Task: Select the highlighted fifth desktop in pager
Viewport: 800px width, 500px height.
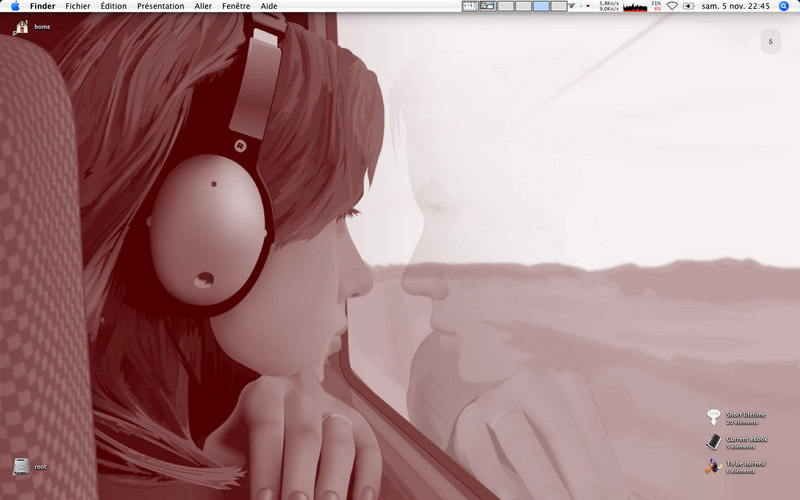Action: [541, 6]
